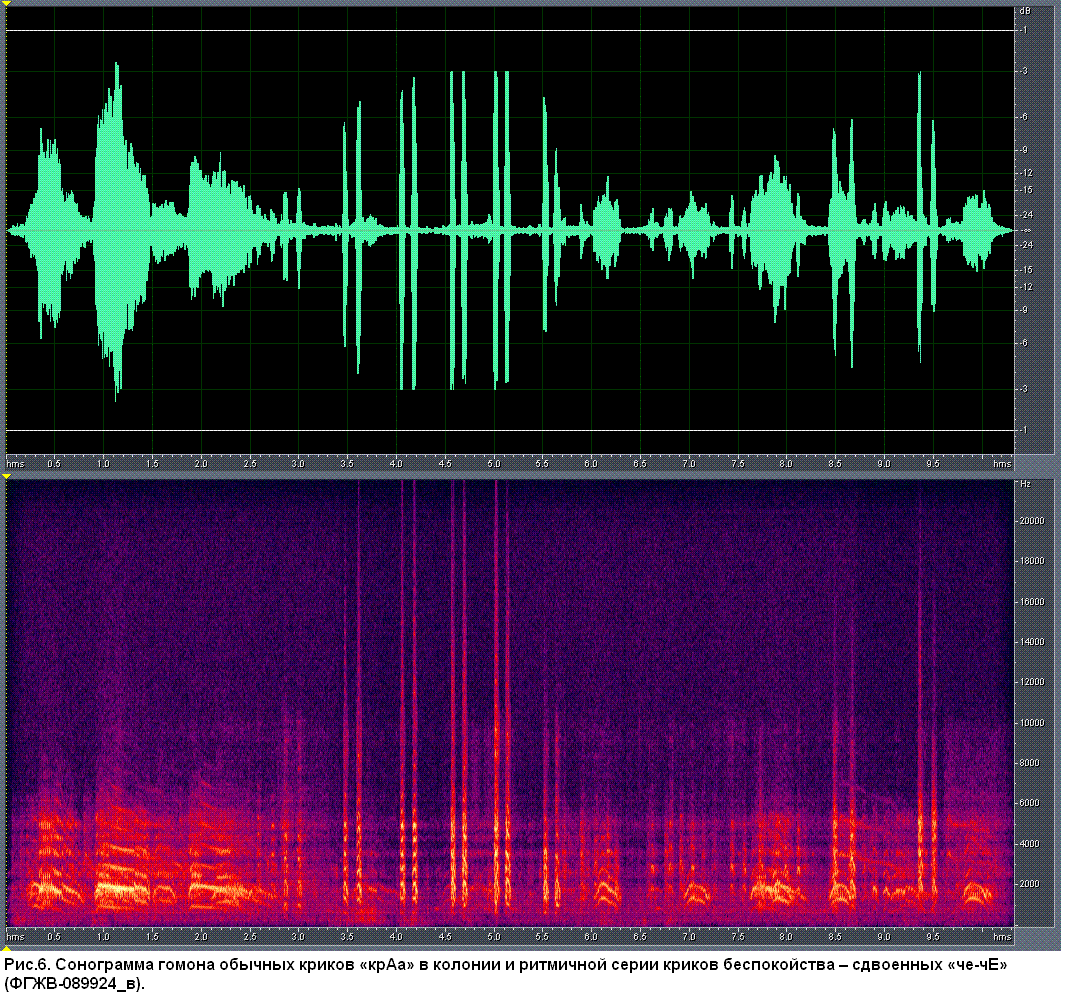Click the yellow cursor marker above the waveform
The width and height of the screenshot is (1068, 1000).
click(x=6, y=3)
